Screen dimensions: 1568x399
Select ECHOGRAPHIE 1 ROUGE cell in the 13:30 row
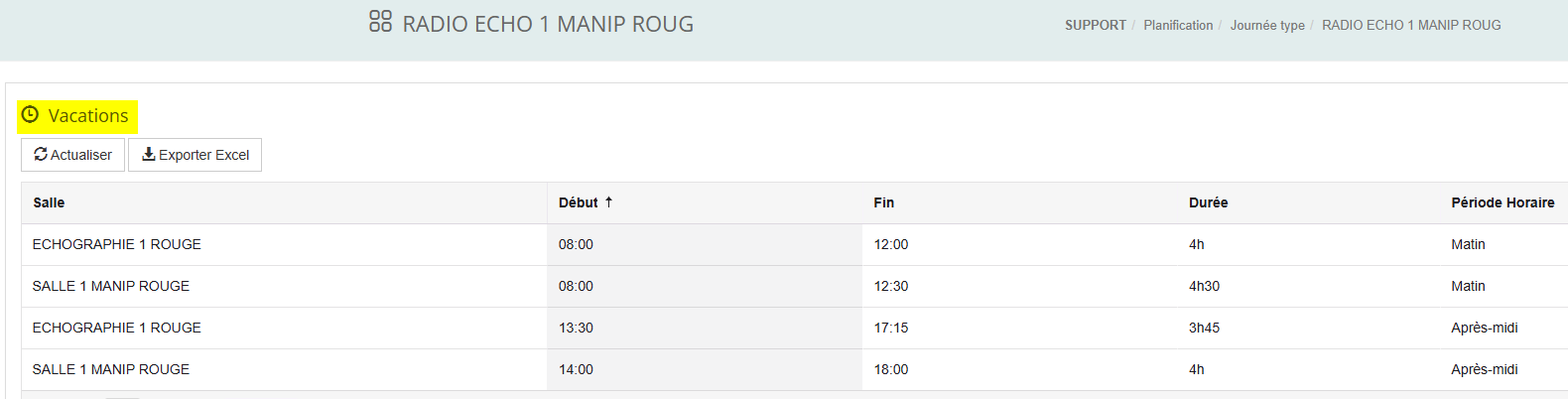pyautogui.click(x=117, y=328)
